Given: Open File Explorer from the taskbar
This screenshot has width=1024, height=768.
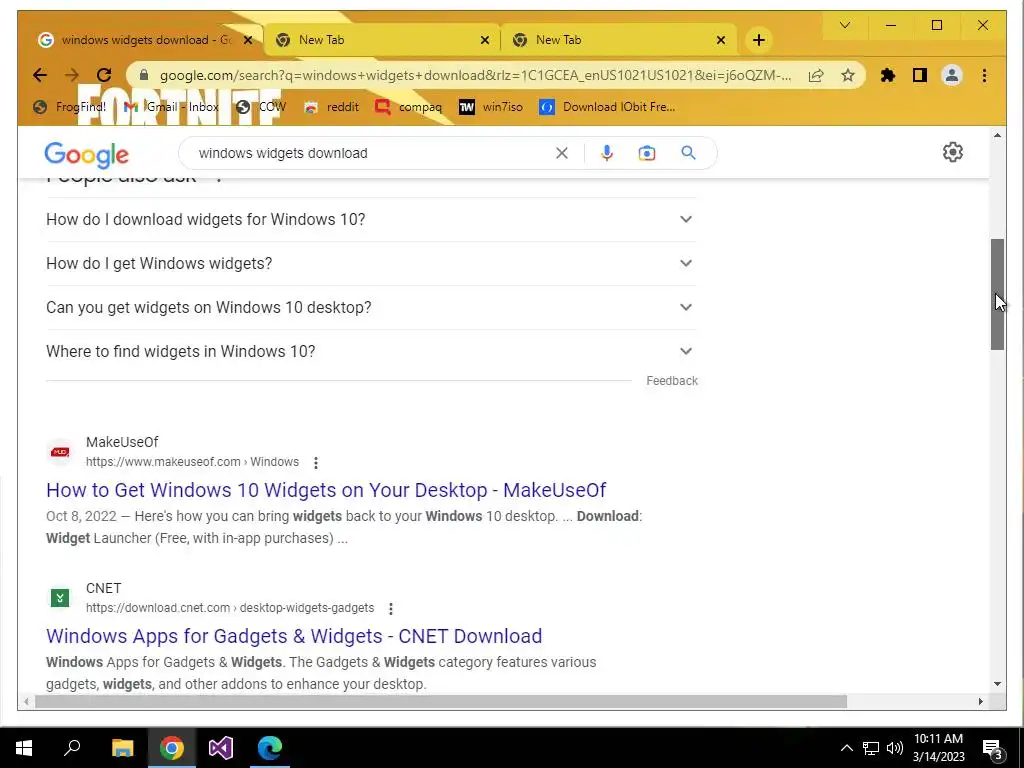Looking at the screenshot, I should pyautogui.click(x=122, y=748).
